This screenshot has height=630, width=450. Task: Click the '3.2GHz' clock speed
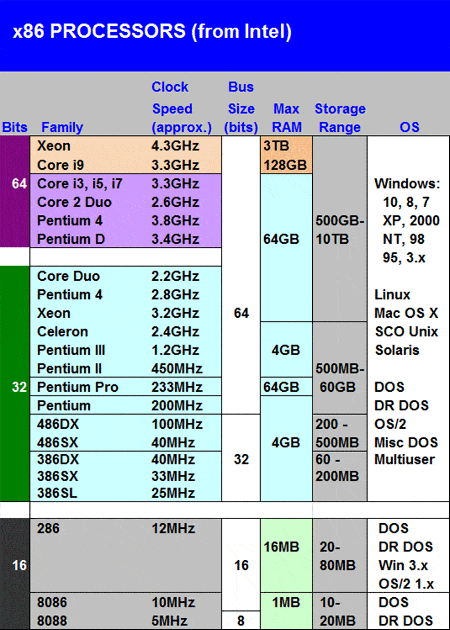(x=175, y=313)
